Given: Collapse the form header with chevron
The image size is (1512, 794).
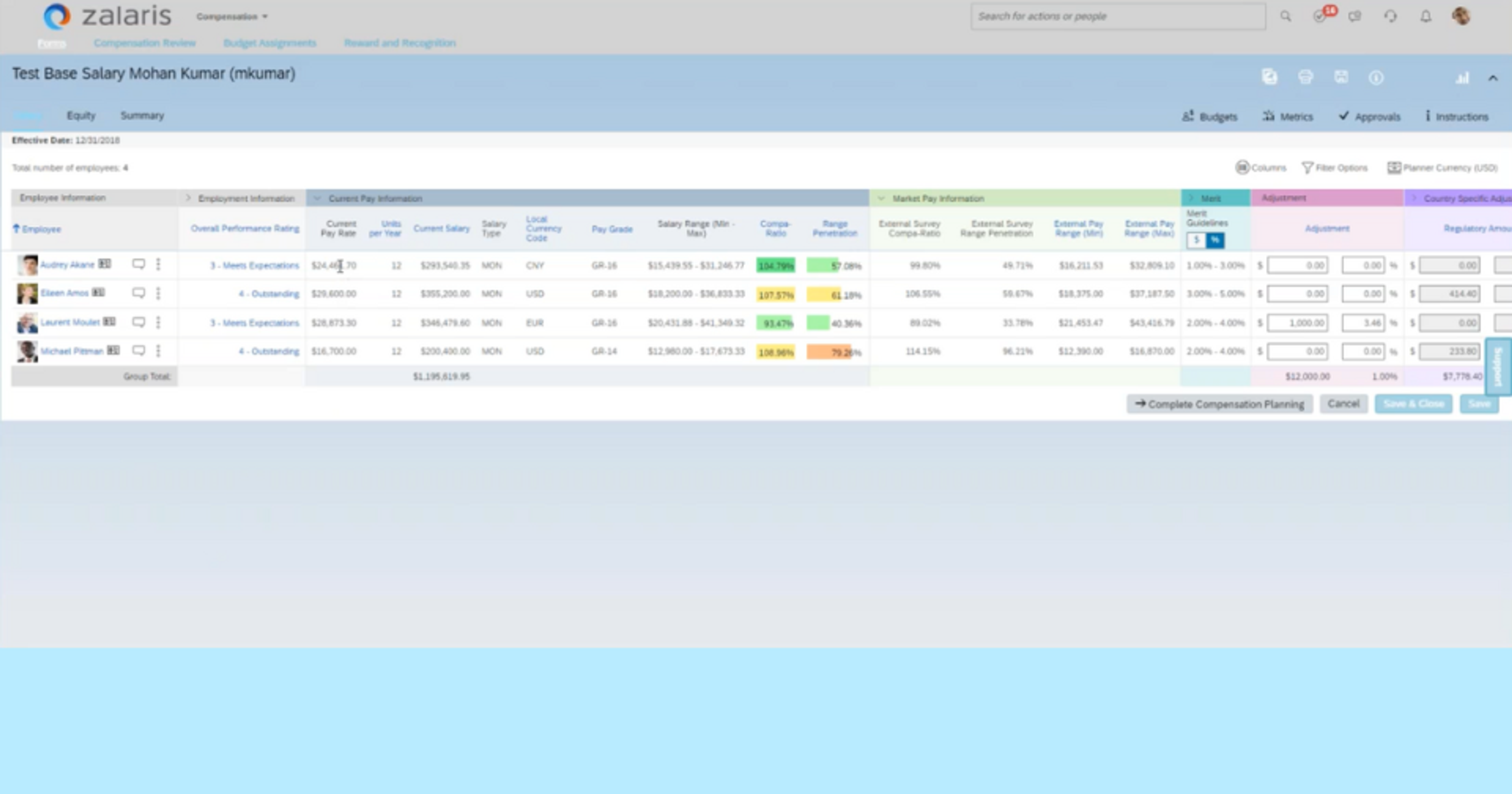Looking at the screenshot, I should [x=1493, y=78].
